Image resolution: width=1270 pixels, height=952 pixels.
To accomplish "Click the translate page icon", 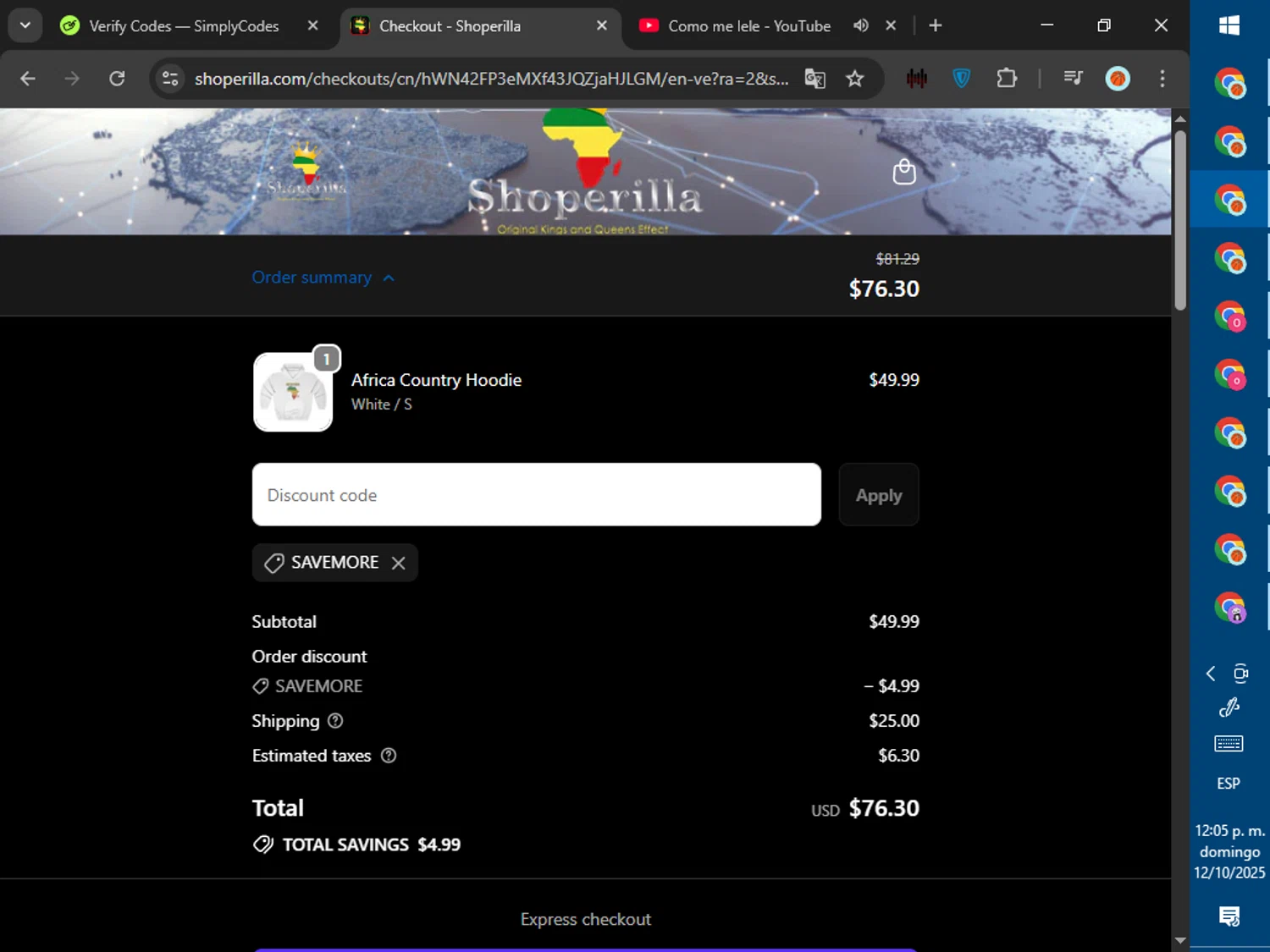I will click(x=814, y=79).
